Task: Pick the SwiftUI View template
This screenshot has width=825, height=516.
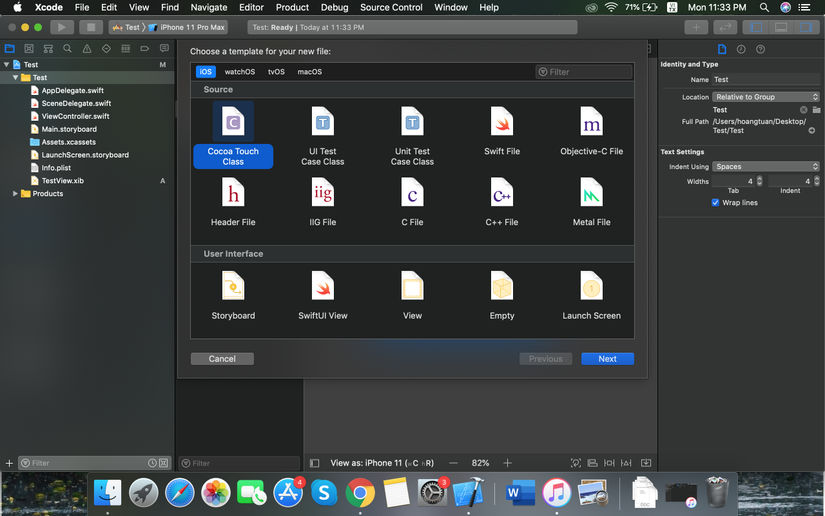Action: click(x=323, y=287)
